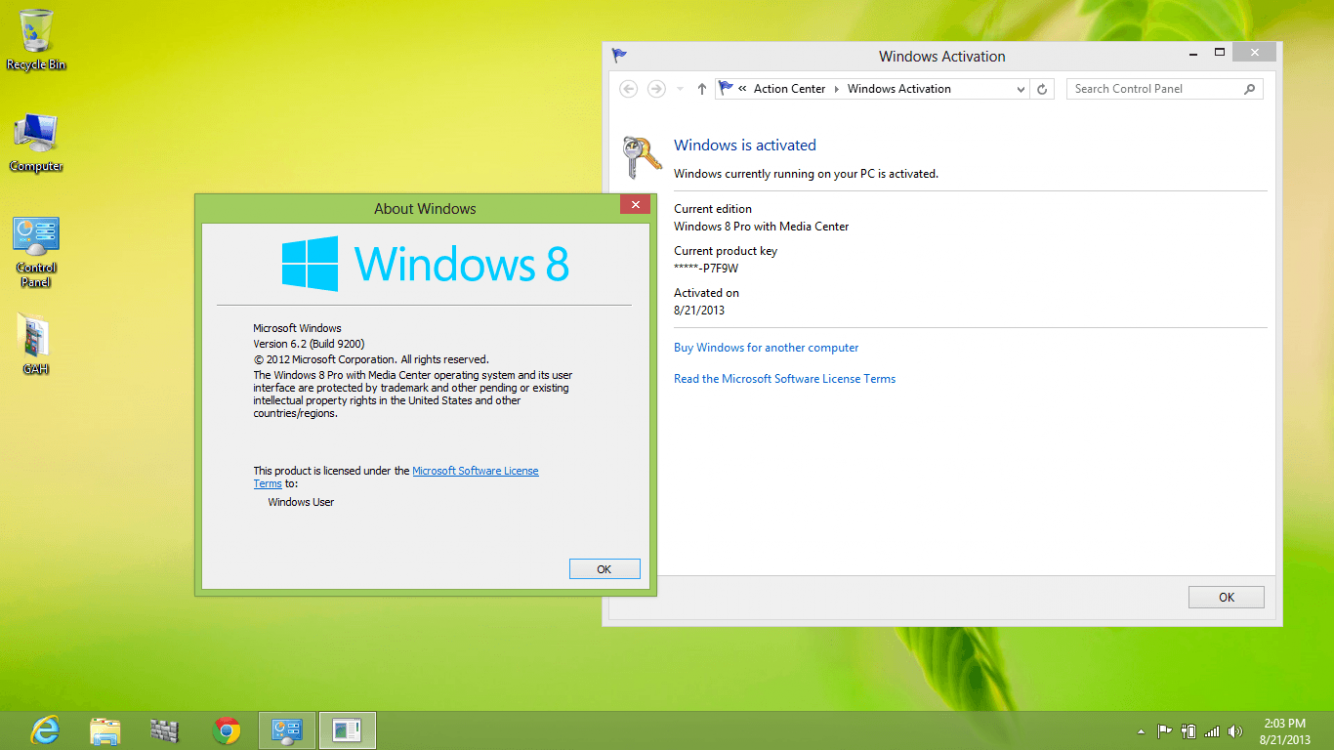Launch Internet Explorer from the taskbar
Viewport: 1334px width, 750px height.
coord(44,731)
